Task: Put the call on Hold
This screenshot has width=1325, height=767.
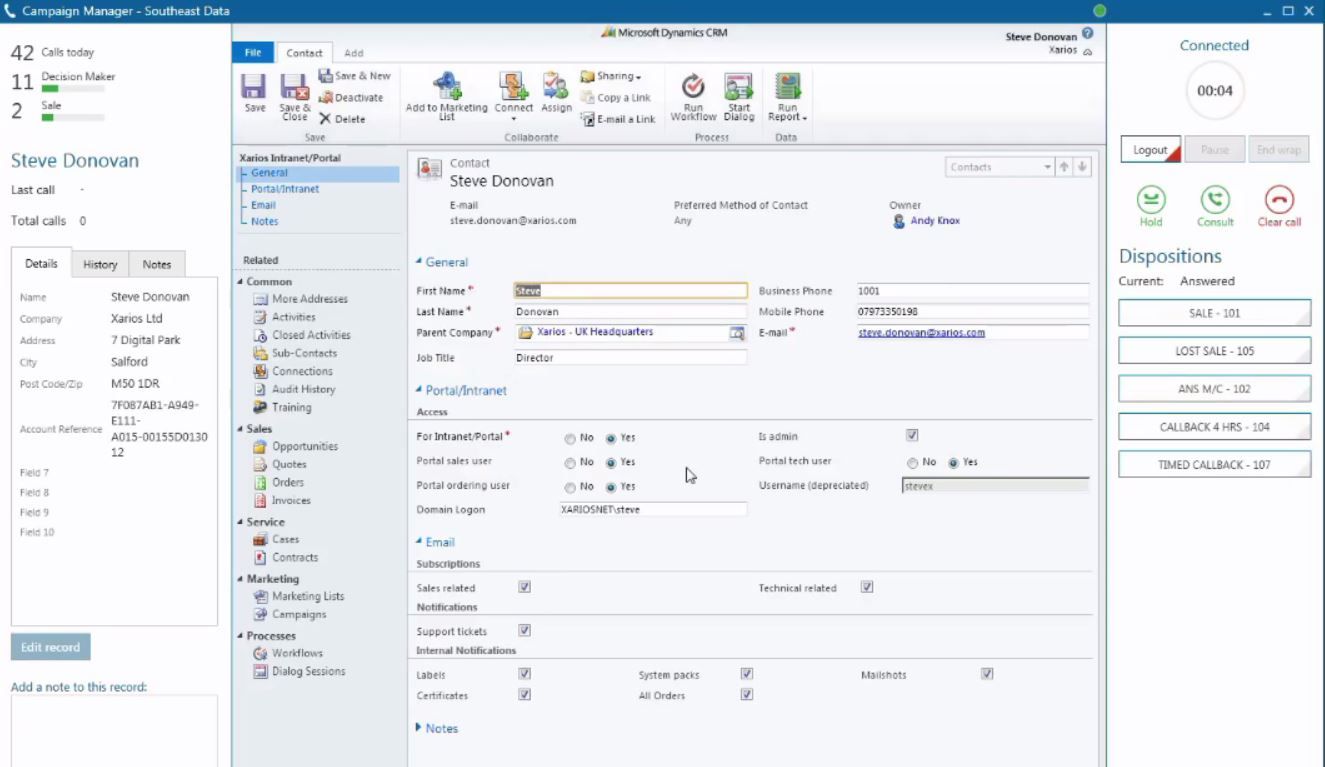Action: coord(1150,198)
